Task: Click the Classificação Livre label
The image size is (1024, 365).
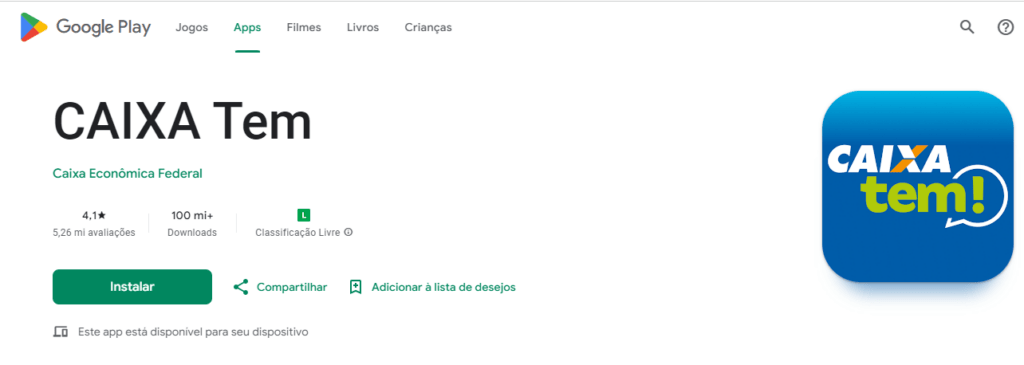Action: [297, 232]
